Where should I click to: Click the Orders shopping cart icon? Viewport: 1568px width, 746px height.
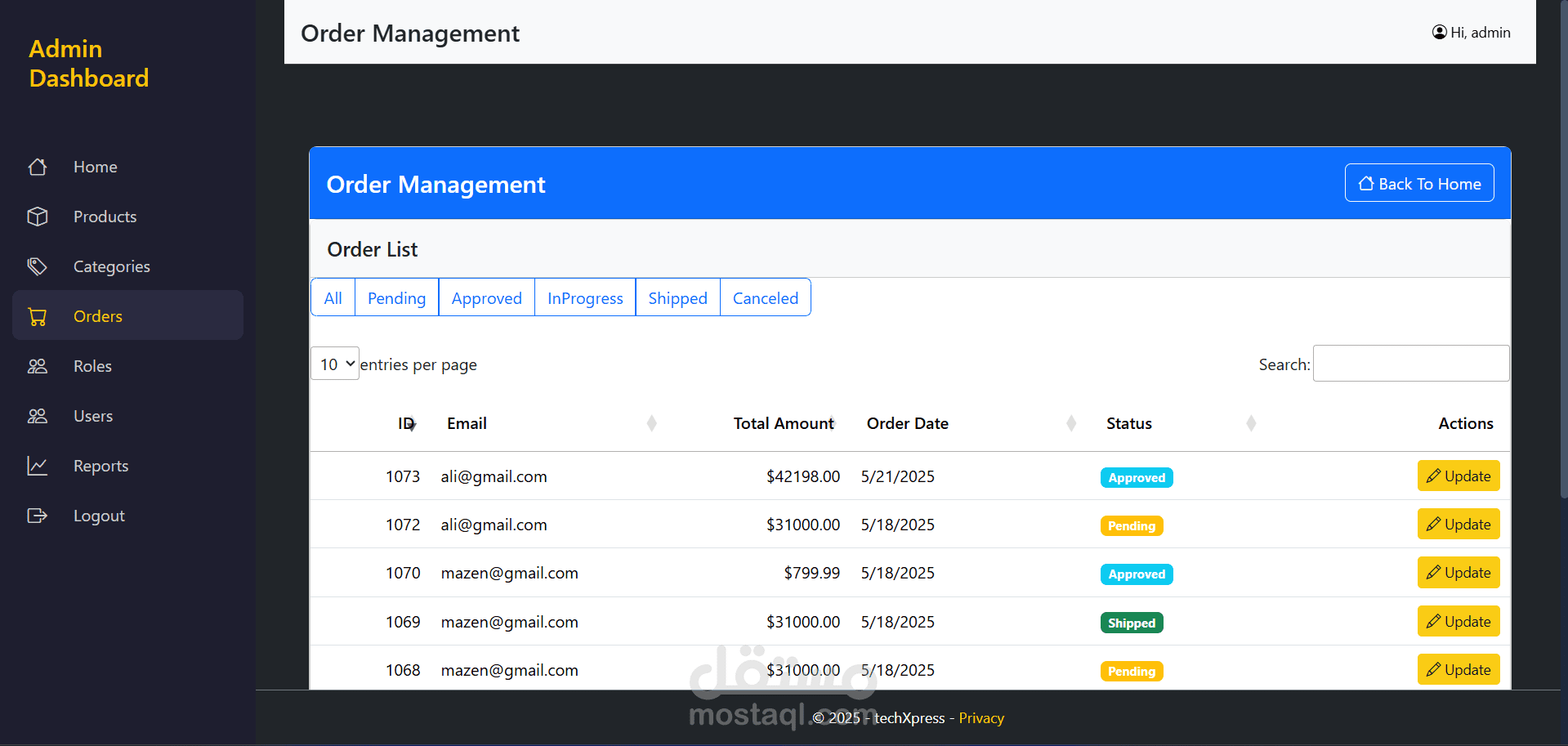(x=38, y=316)
